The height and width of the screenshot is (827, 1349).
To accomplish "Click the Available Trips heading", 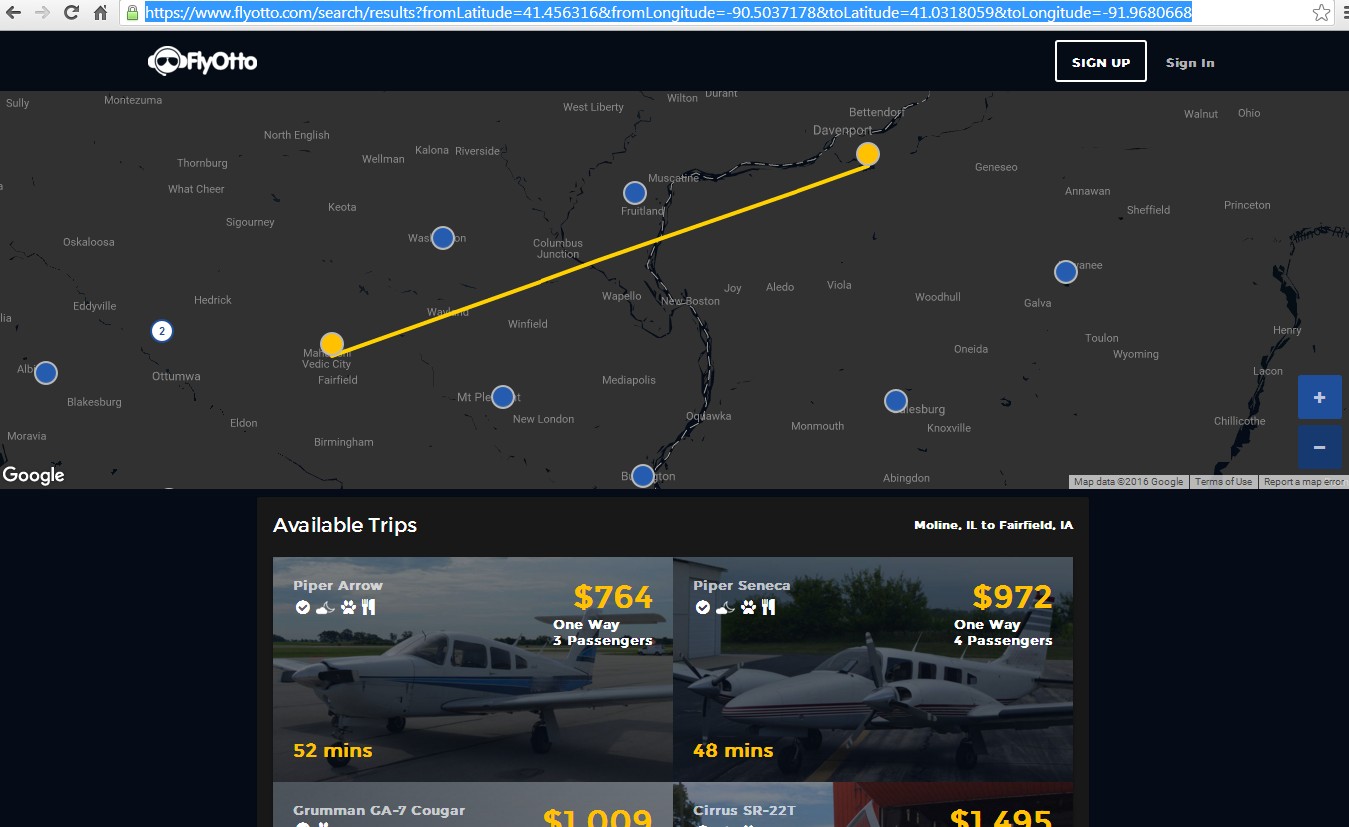I will click(345, 525).
